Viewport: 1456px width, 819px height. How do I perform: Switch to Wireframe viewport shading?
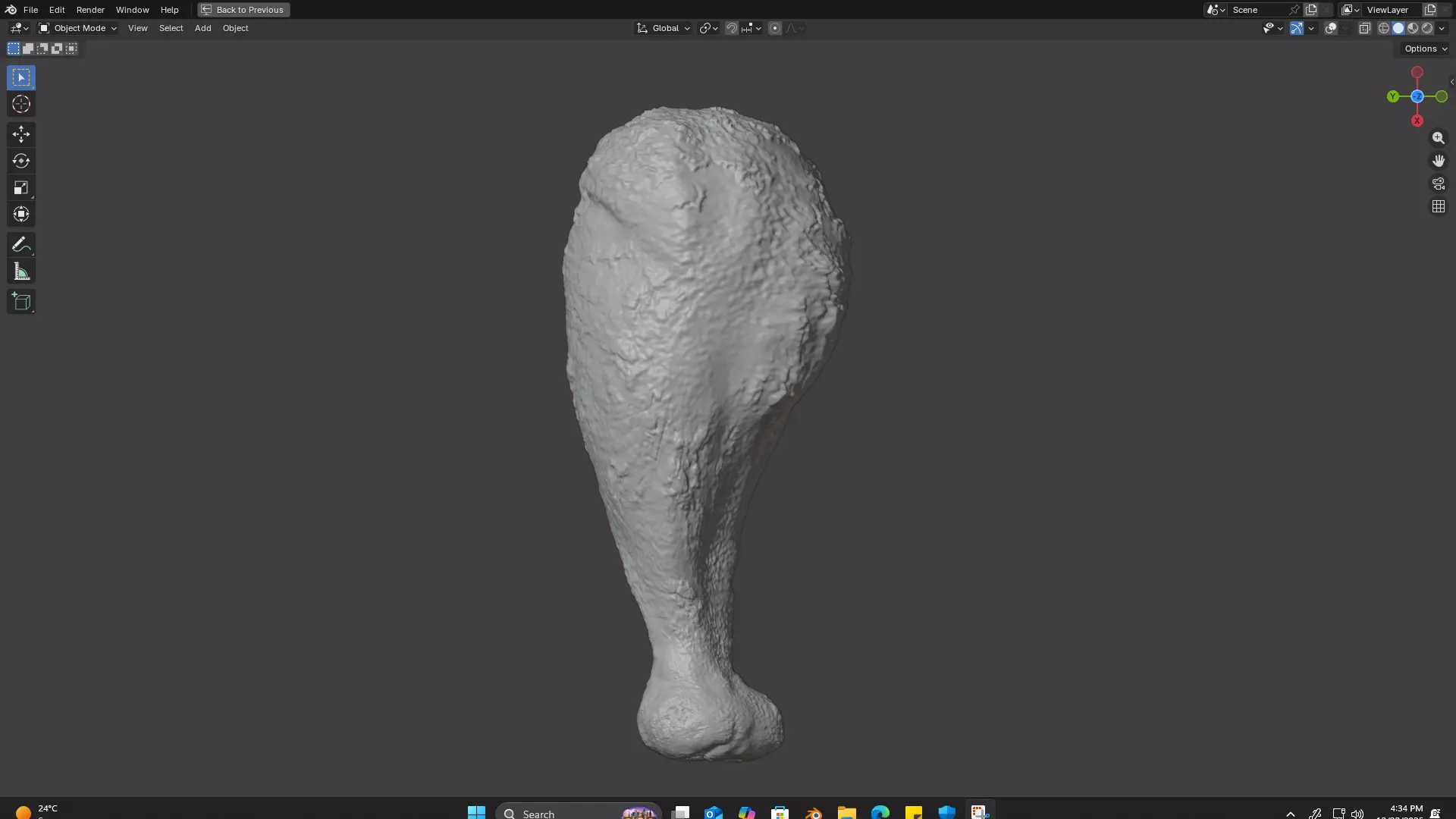click(1384, 28)
